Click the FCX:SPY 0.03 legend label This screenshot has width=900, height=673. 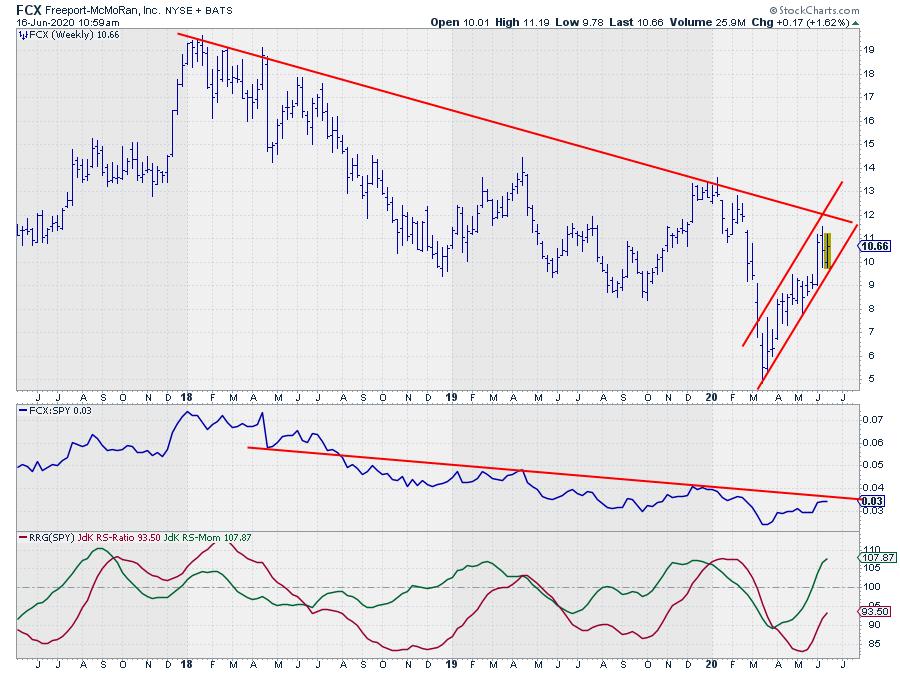[x=60, y=411]
